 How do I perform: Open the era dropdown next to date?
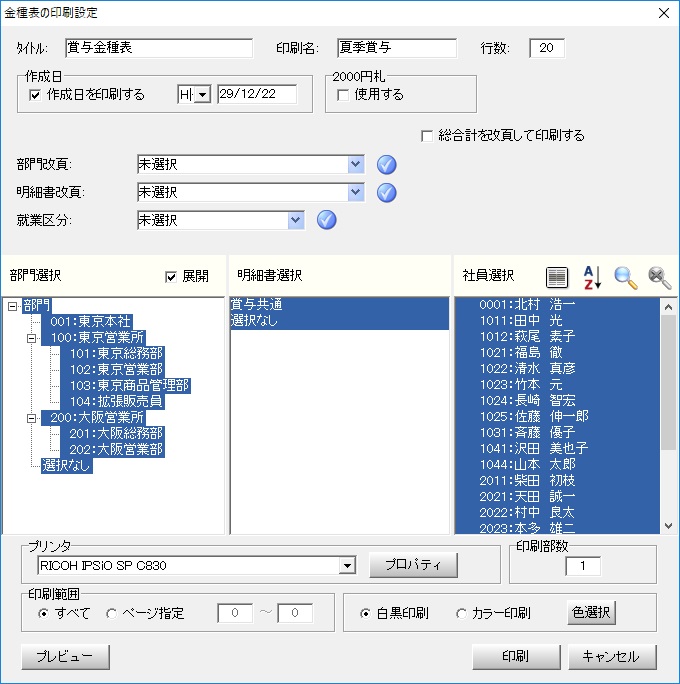202,95
